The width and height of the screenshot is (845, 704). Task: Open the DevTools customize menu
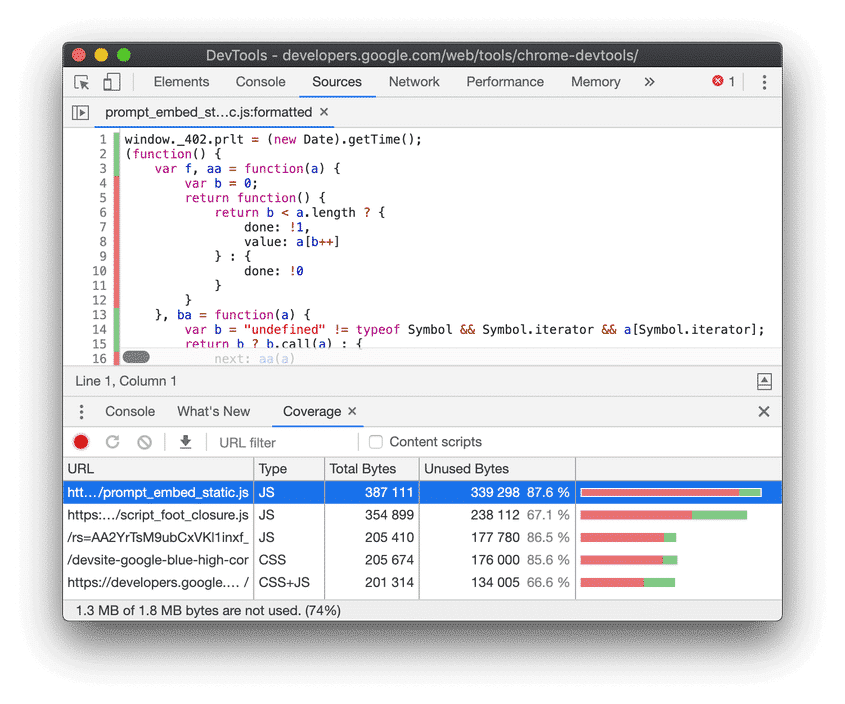tap(764, 82)
